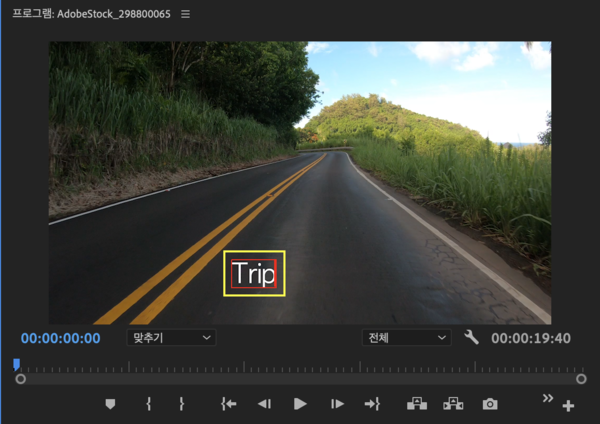Click the Mark Out bracket button
Viewport: 600px width, 424px height.
(x=182, y=404)
